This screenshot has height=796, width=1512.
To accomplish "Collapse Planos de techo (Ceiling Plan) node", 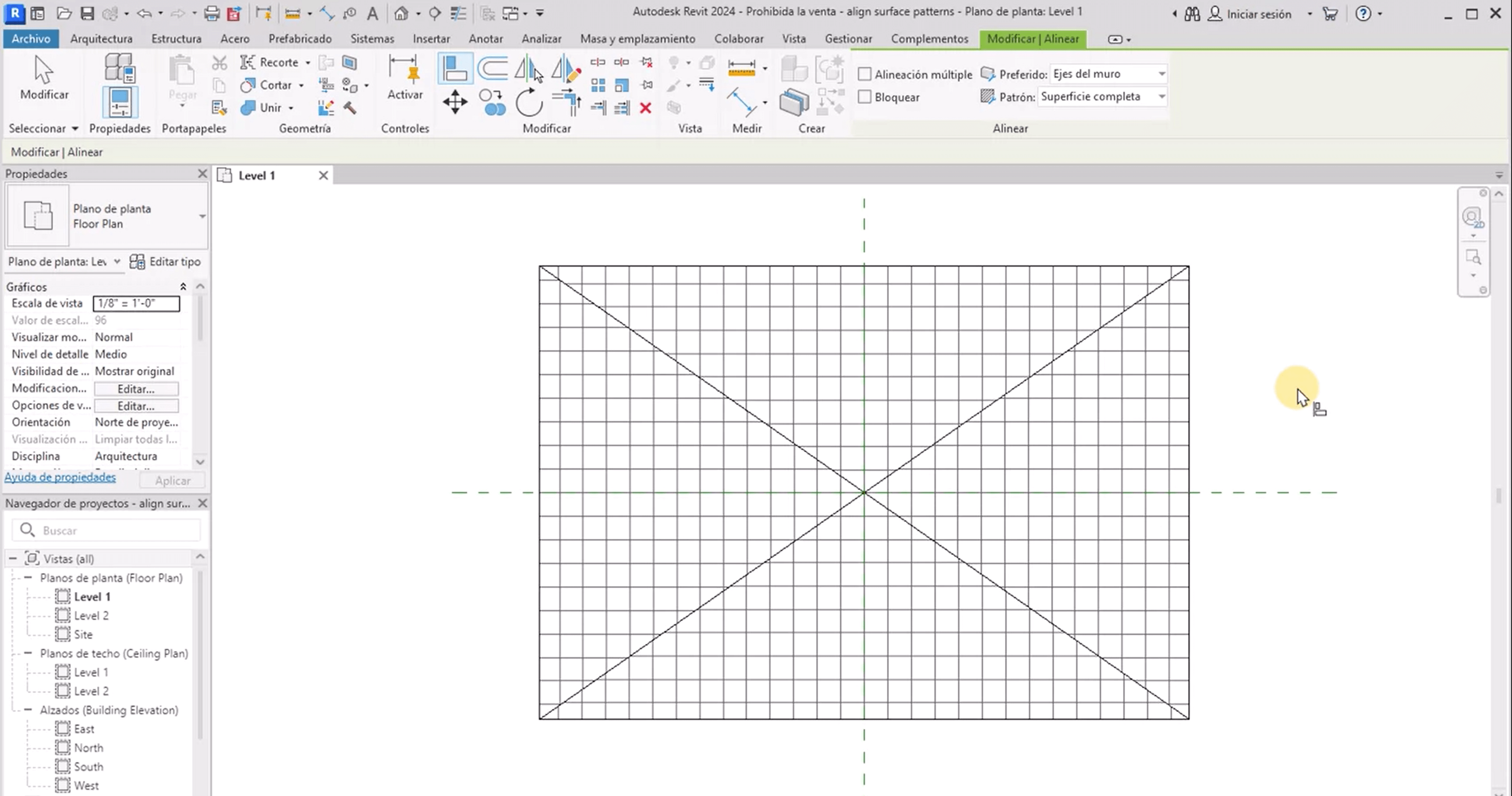I will tap(28, 653).
